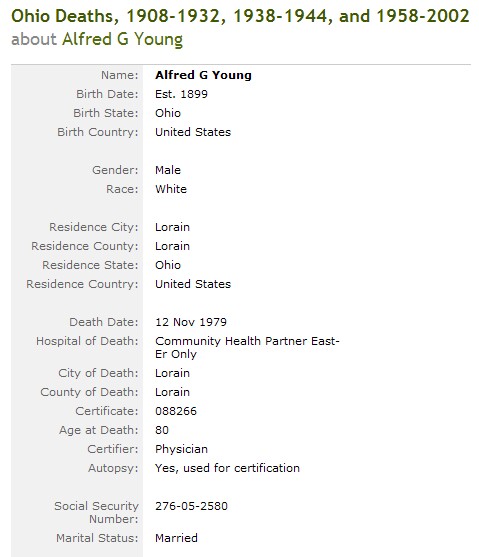Click the Residence City value Lorain
479x557 pixels.
pos(172,227)
